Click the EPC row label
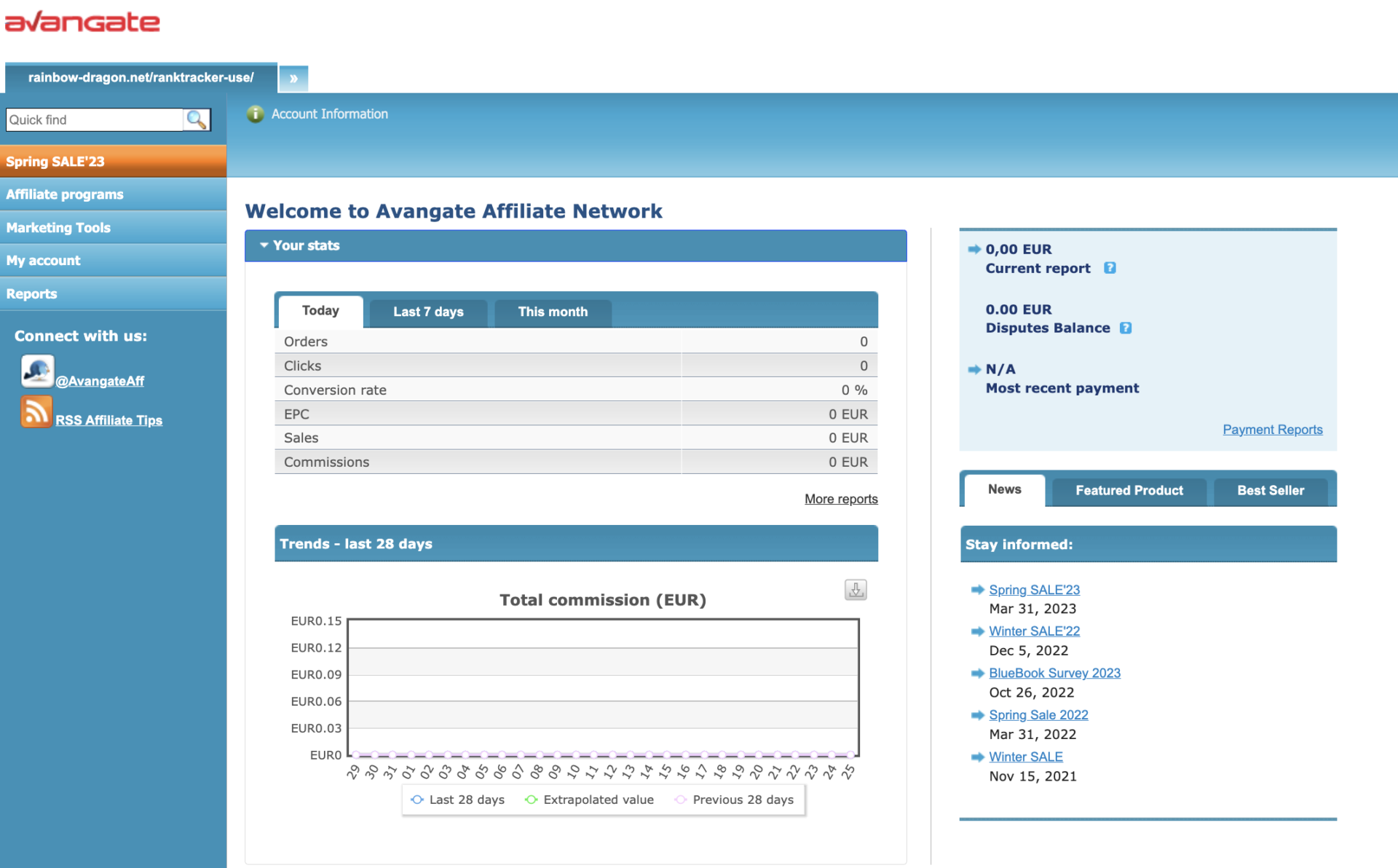Viewport: 1398px width, 868px height. pos(296,414)
